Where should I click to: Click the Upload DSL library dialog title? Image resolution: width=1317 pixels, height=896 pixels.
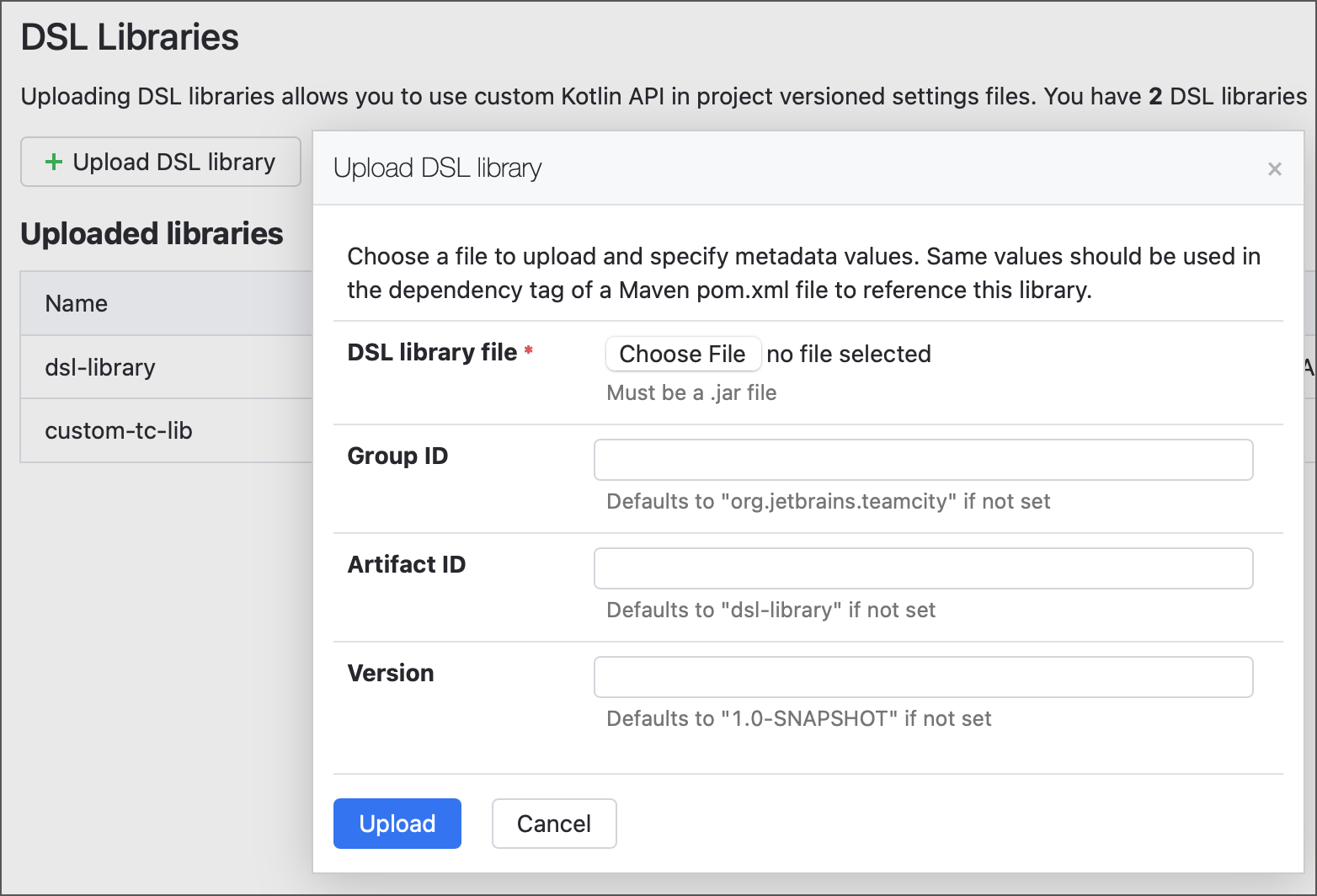click(437, 168)
